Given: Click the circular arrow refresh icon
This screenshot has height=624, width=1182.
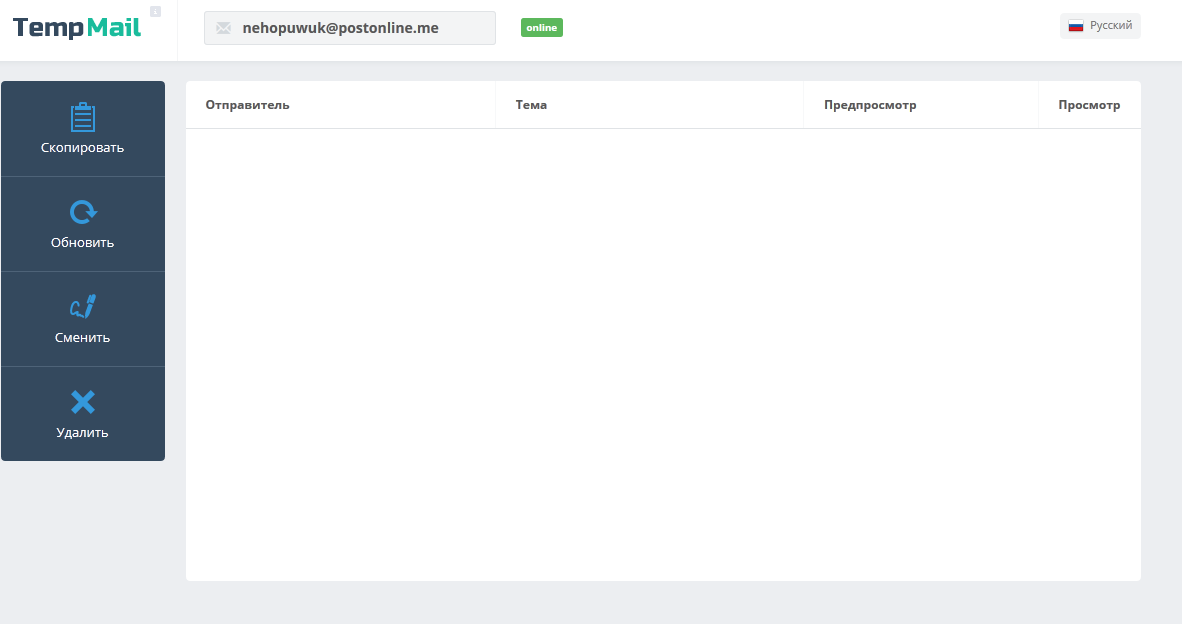Looking at the screenshot, I should 83,212.
